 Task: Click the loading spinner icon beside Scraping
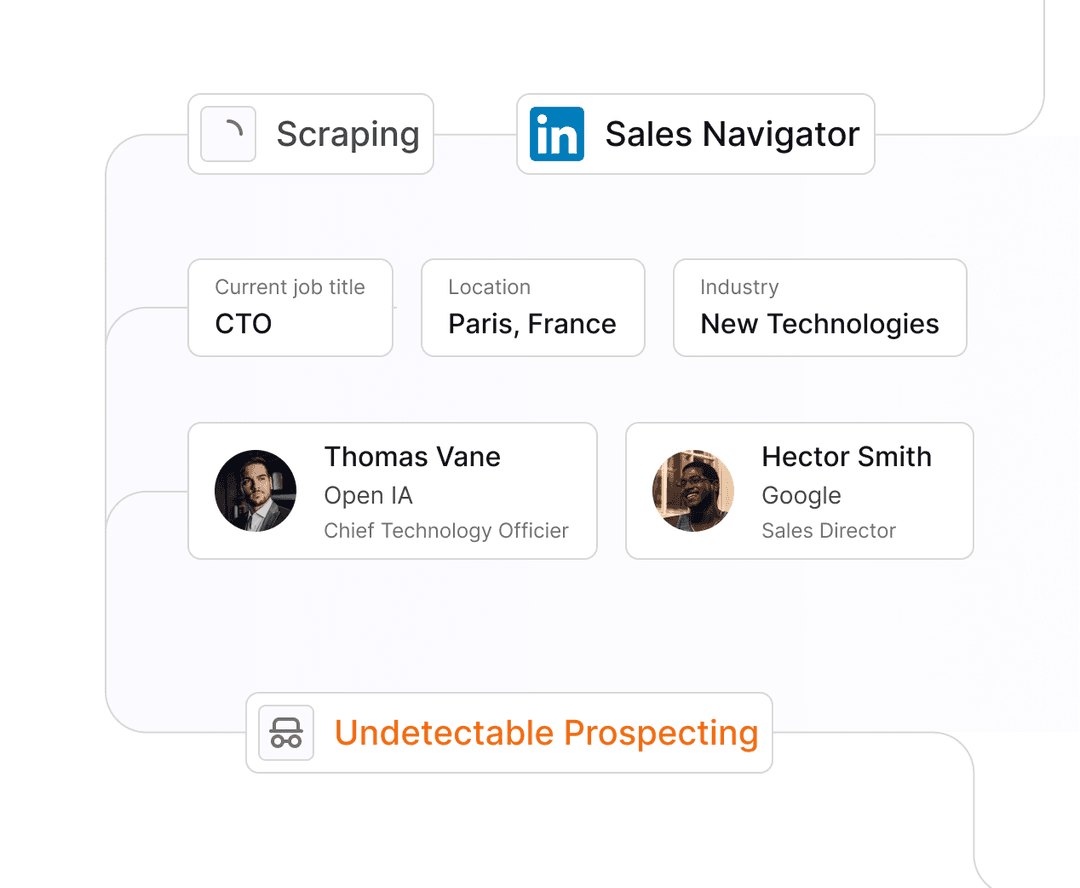228,134
